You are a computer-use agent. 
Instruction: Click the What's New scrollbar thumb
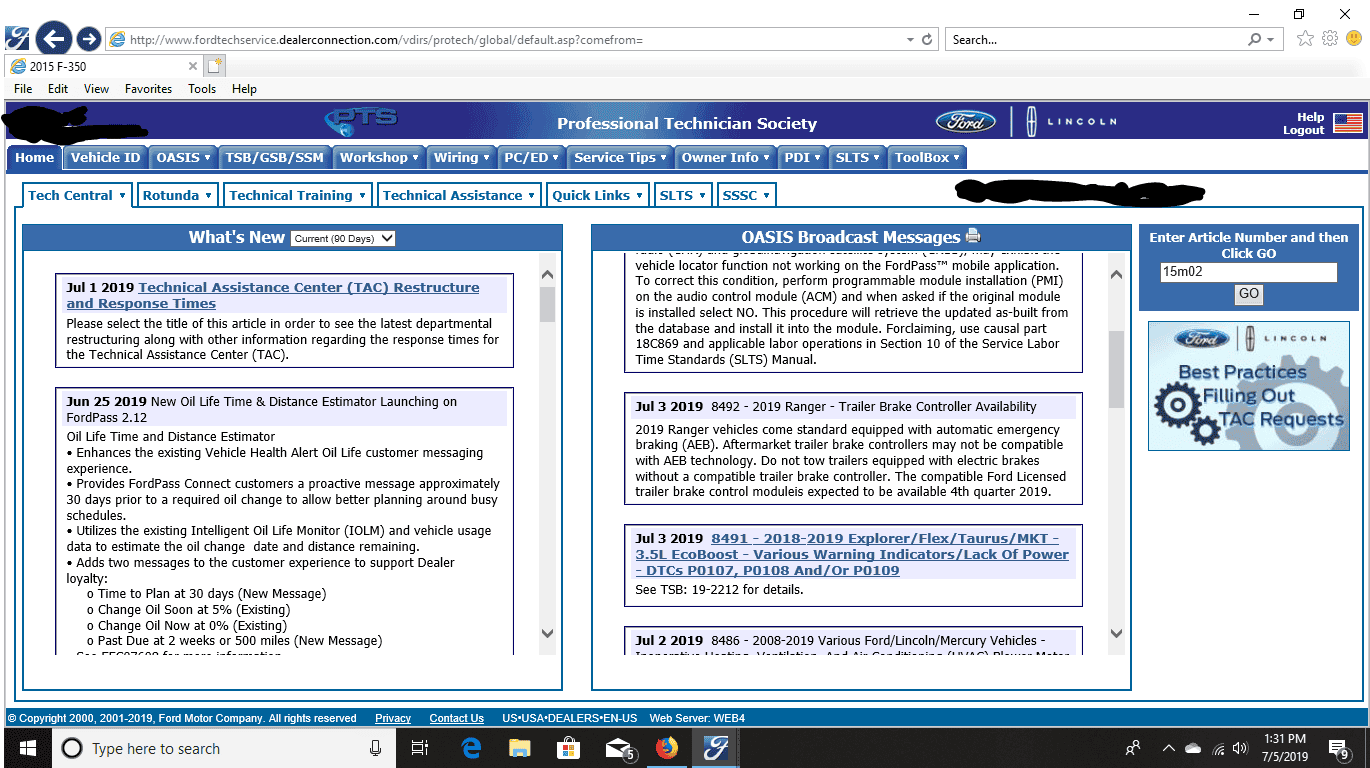click(x=547, y=304)
